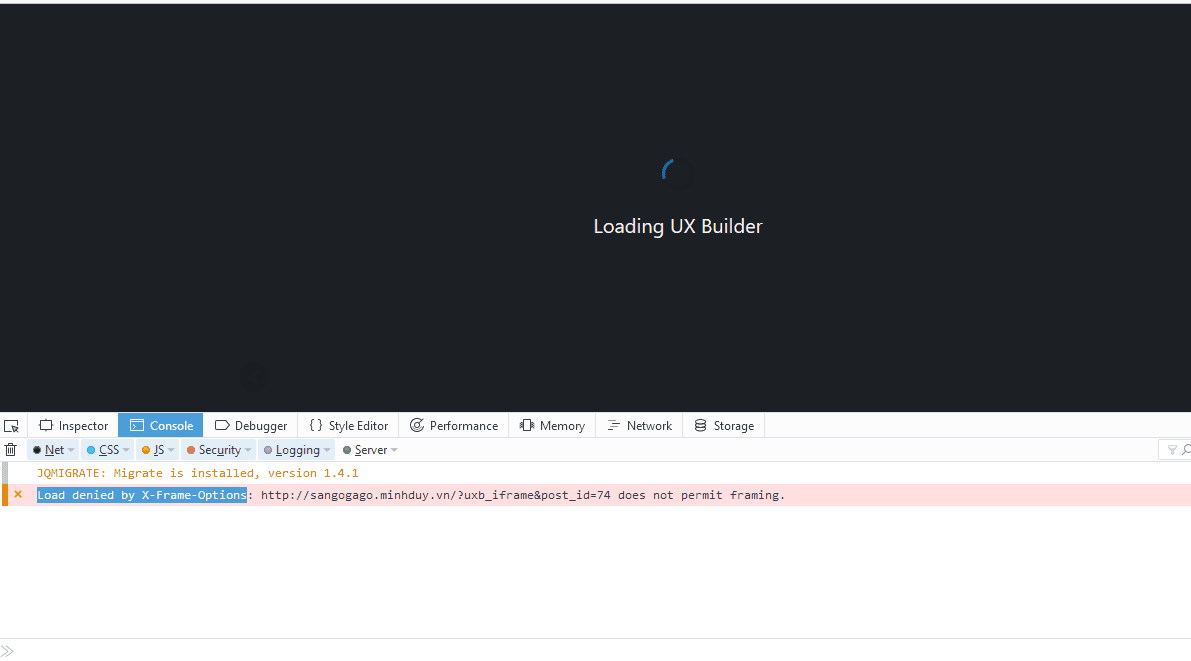Image resolution: width=1191 pixels, height=661 pixels.
Task: Click the magnifier icon in filter bar
Action: pyautogui.click(x=1186, y=449)
